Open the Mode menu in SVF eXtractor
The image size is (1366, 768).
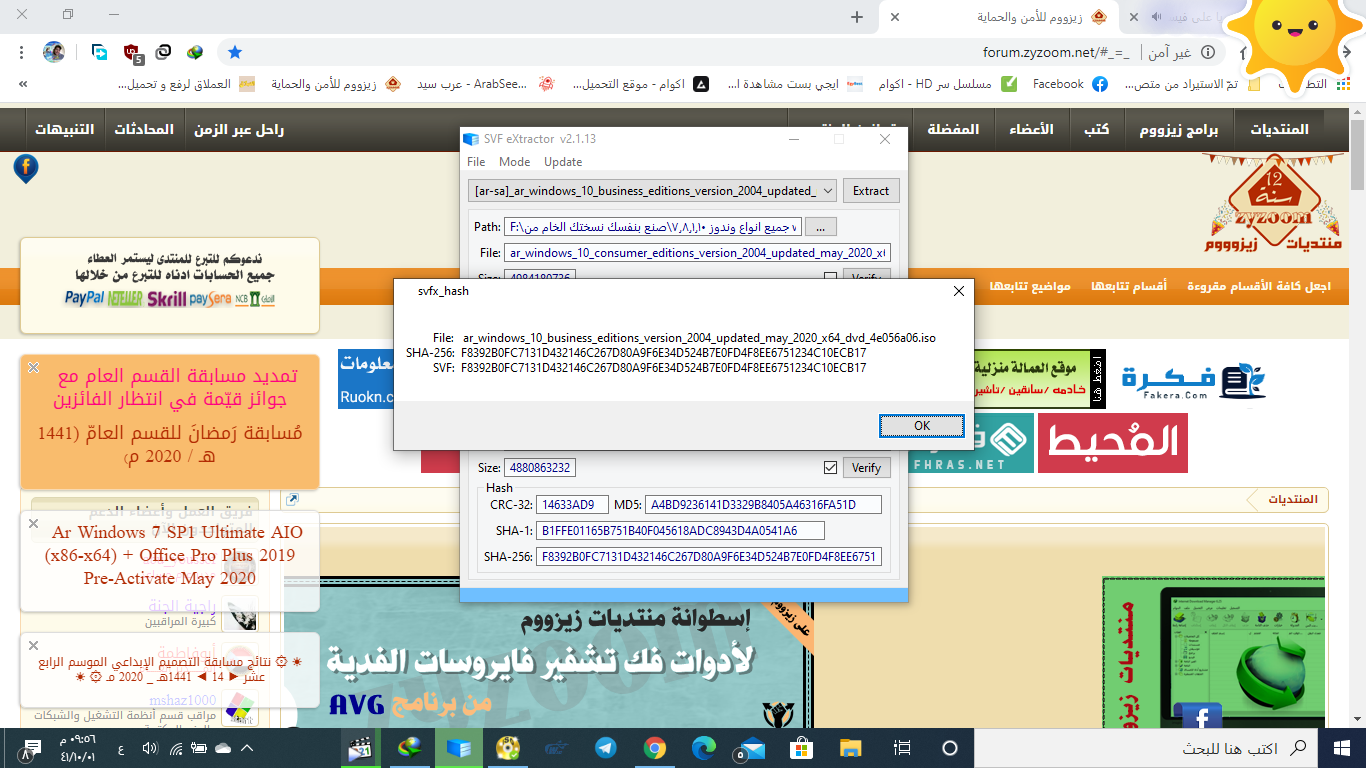coord(515,162)
